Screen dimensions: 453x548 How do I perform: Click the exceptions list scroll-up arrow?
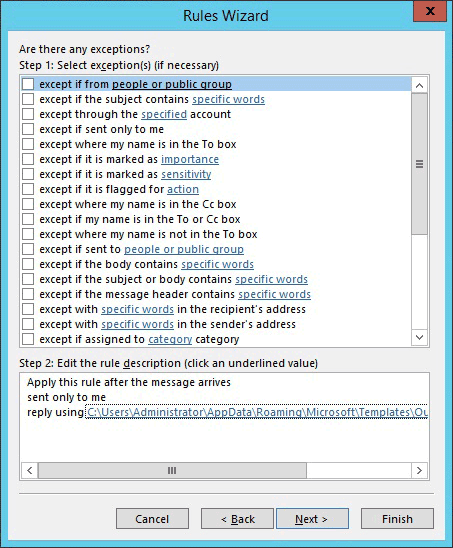pos(420,85)
